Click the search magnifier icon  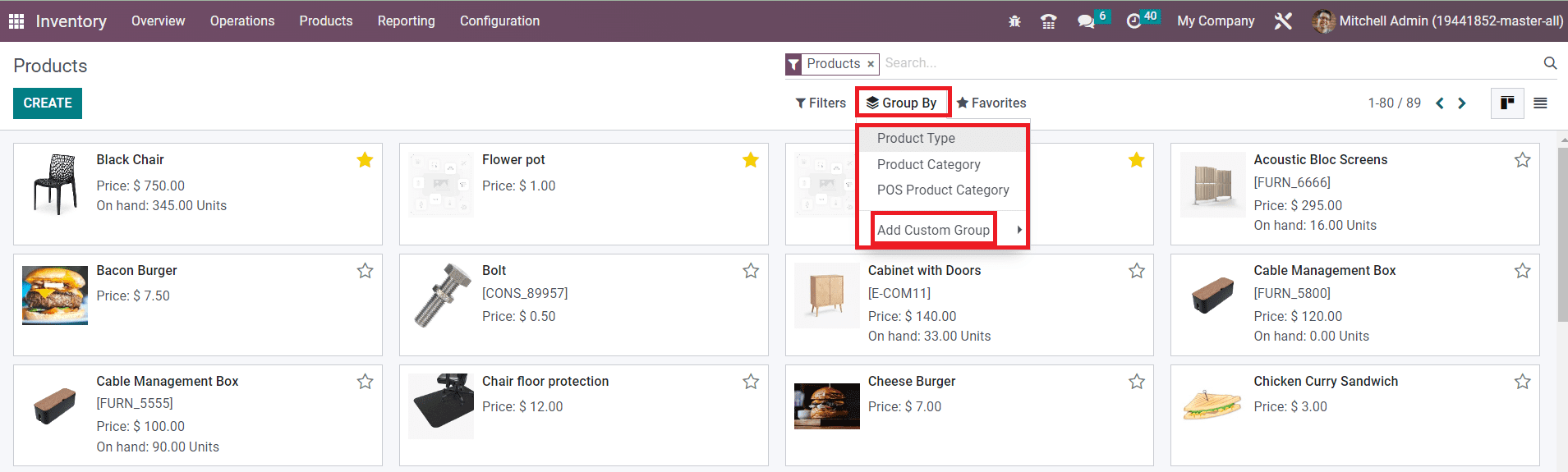click(1550, 63)
